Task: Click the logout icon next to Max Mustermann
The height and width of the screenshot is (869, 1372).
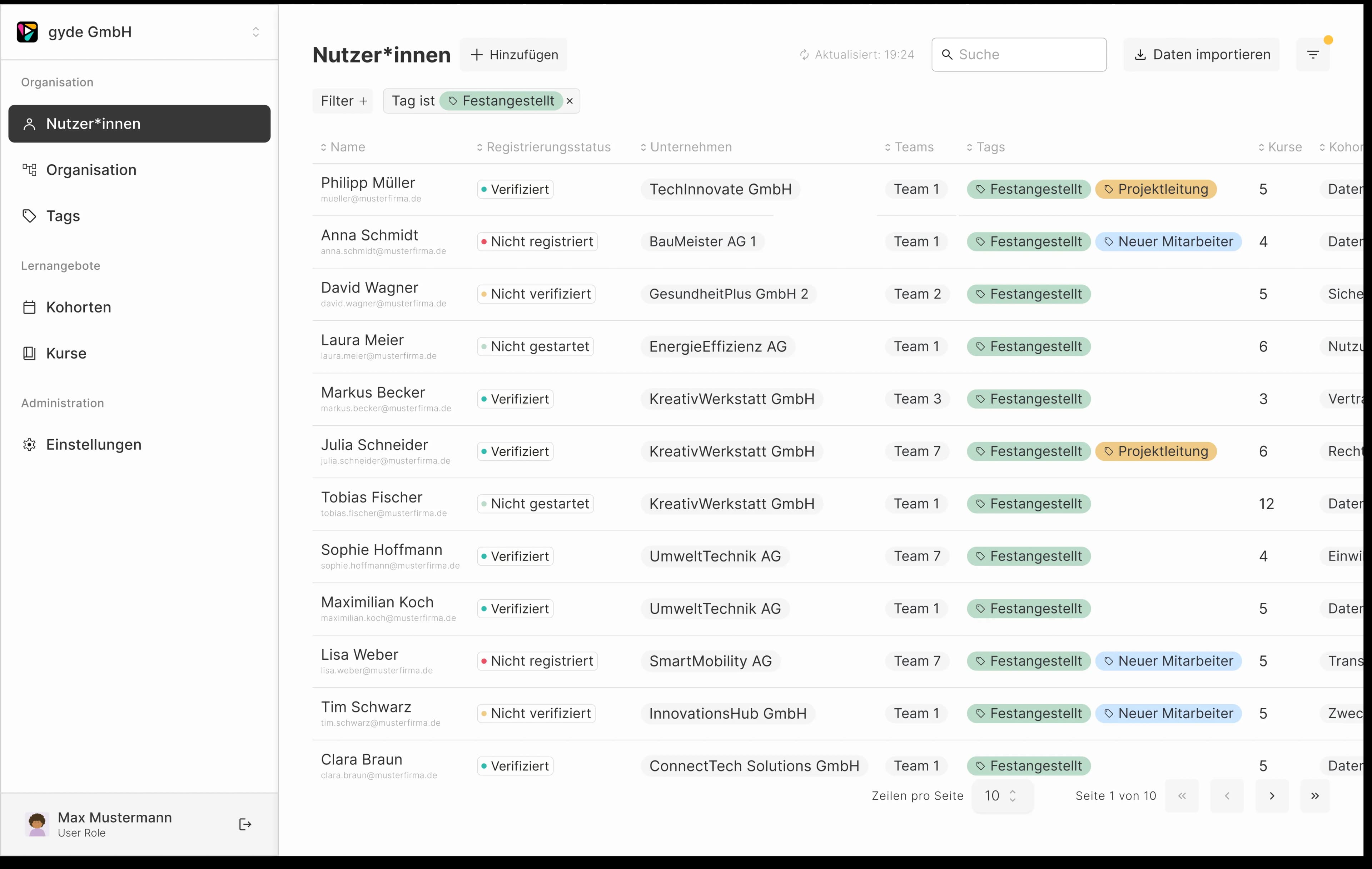Action: click(245, 824)
